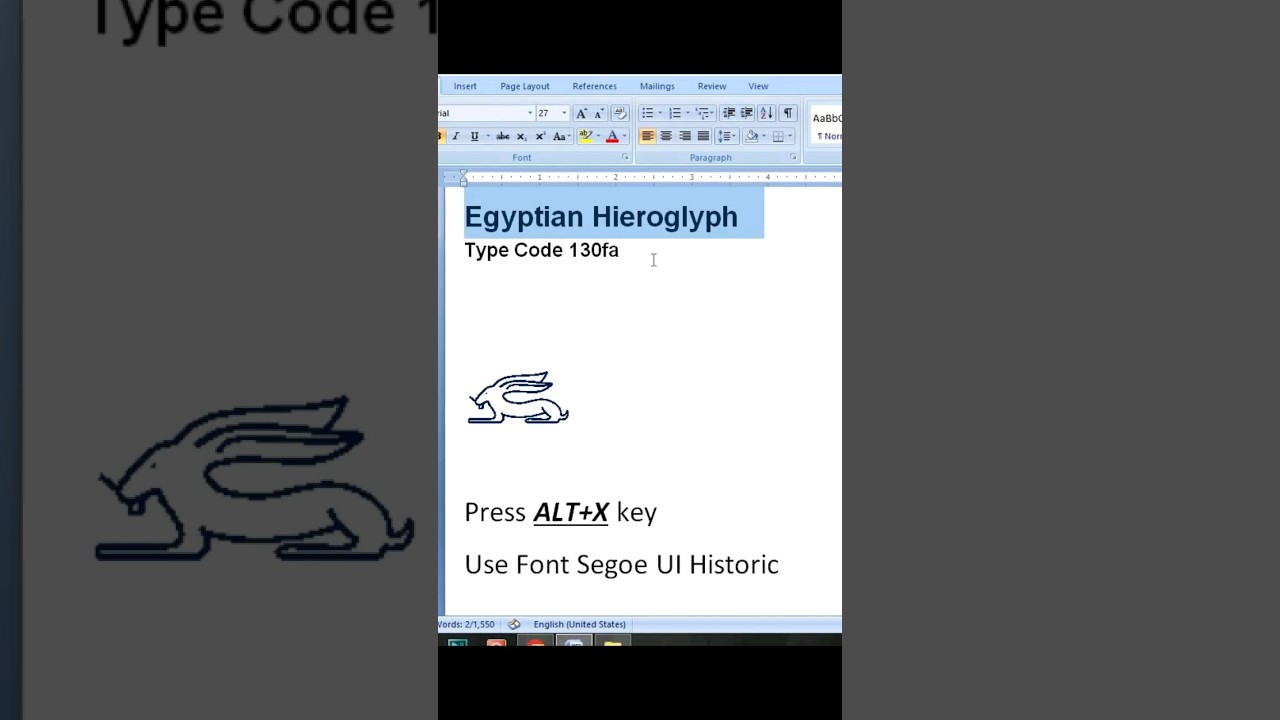
Task: Open the Insert ribbon tab
Action: (465, 86)
